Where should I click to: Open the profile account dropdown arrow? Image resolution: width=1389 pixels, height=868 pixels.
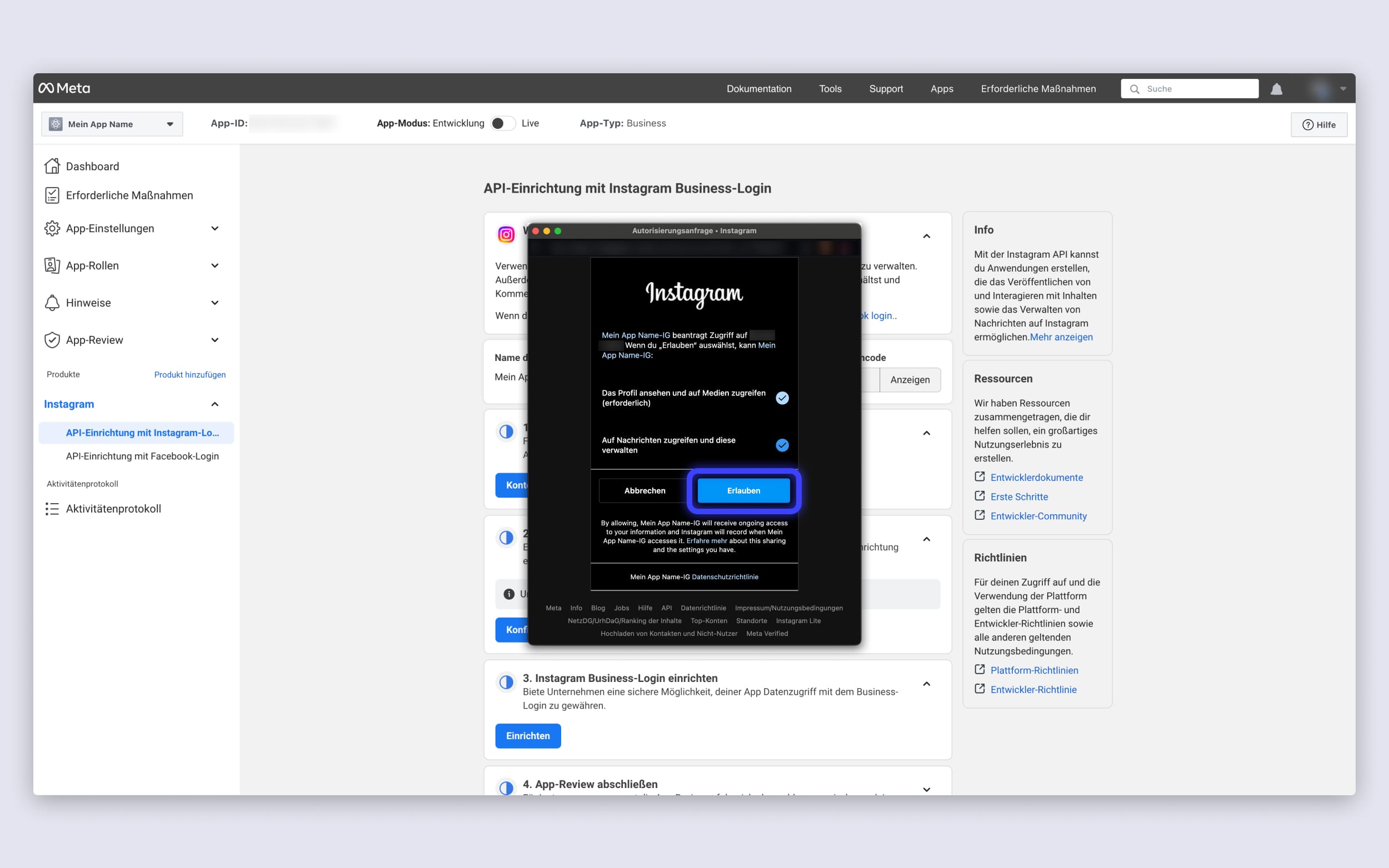[x=1343, y=89]
